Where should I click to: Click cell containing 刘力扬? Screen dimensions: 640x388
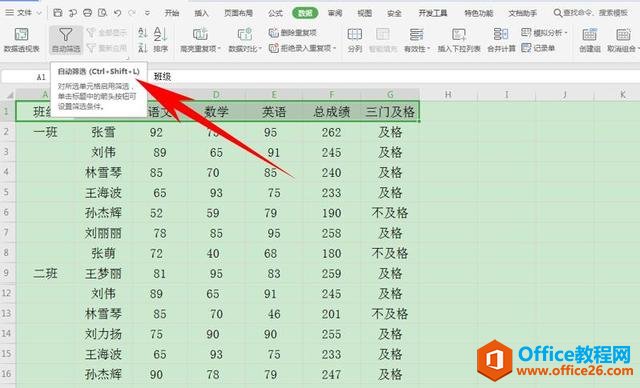tap(103, 334)
